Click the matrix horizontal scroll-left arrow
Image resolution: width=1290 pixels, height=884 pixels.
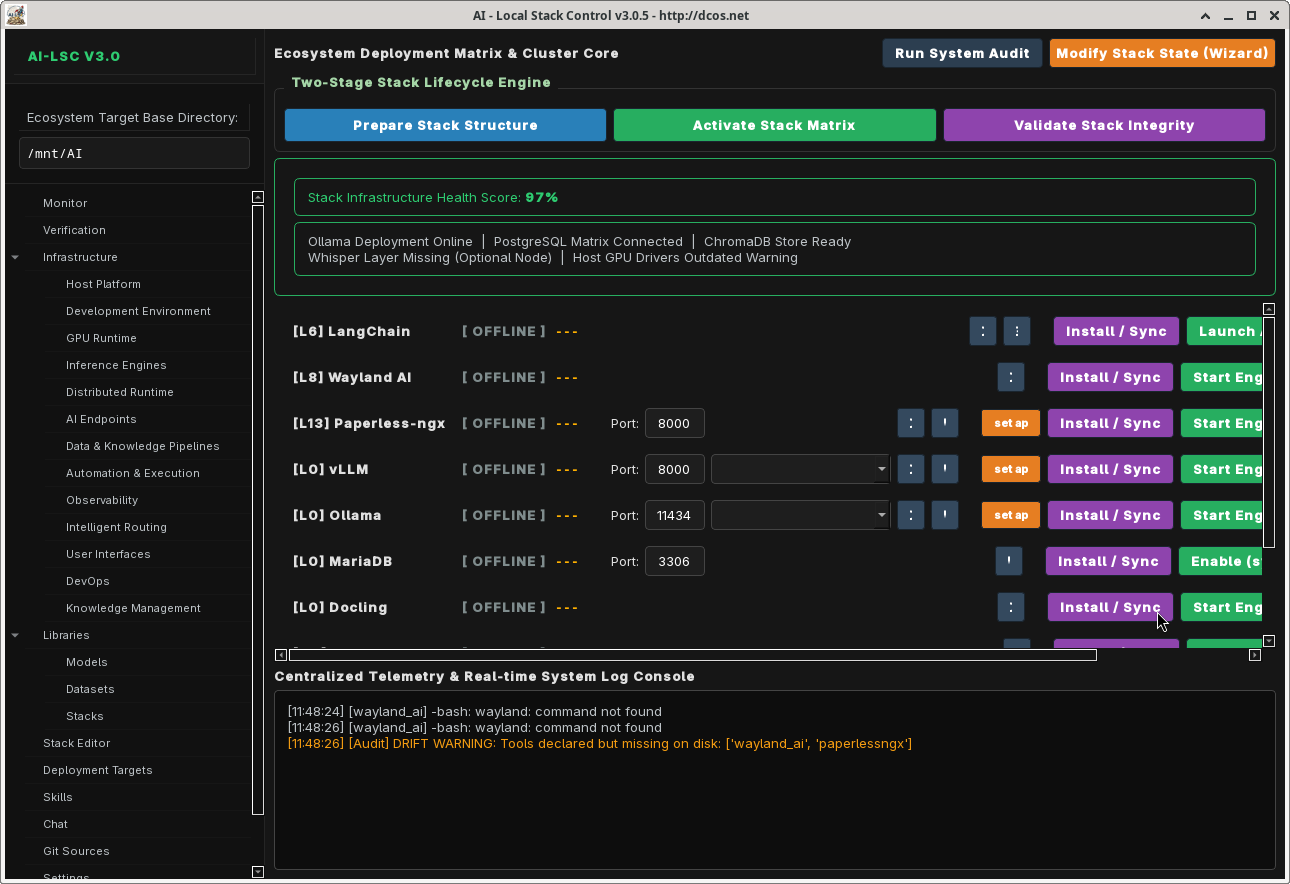point(281,655)
